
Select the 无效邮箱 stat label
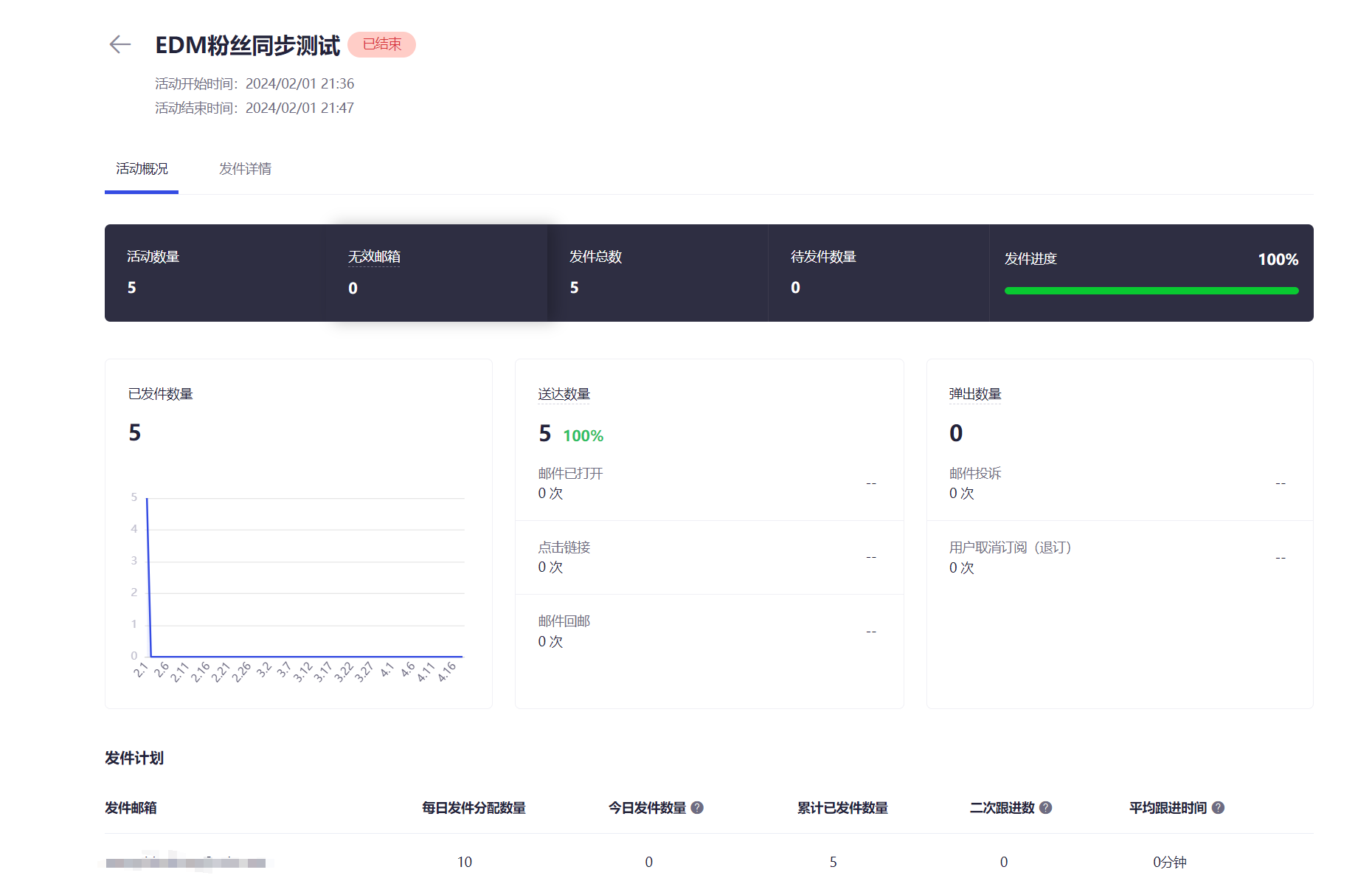coord(374,257)
